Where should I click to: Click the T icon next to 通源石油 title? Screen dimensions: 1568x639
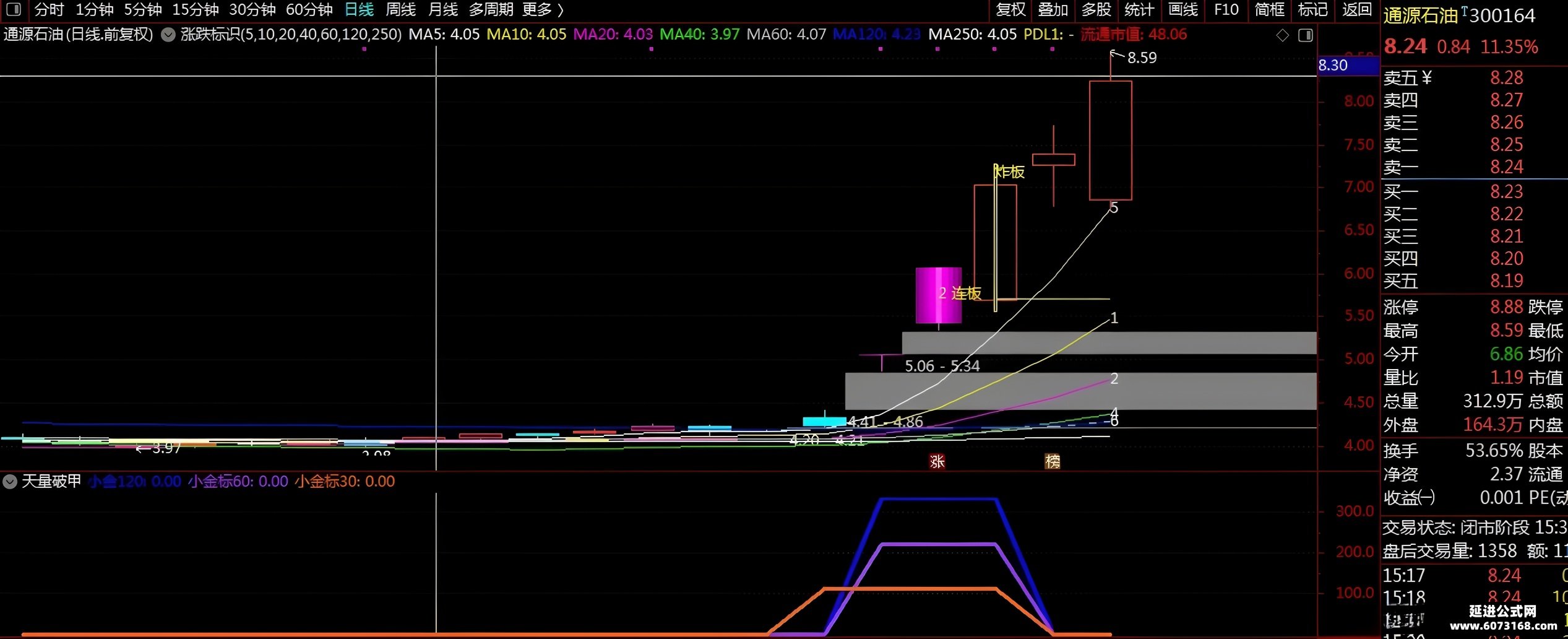[1464, 11]
